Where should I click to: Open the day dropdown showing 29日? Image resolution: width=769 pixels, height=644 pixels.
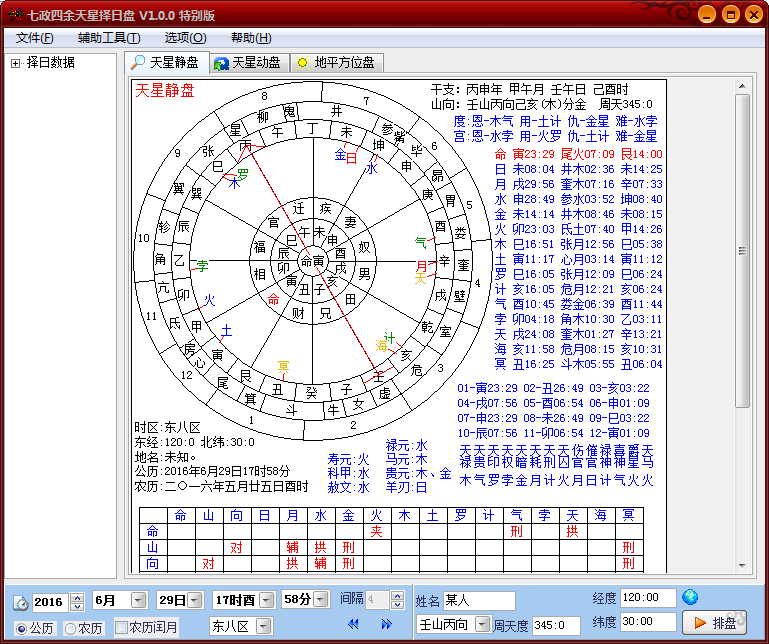coord(195,600)
